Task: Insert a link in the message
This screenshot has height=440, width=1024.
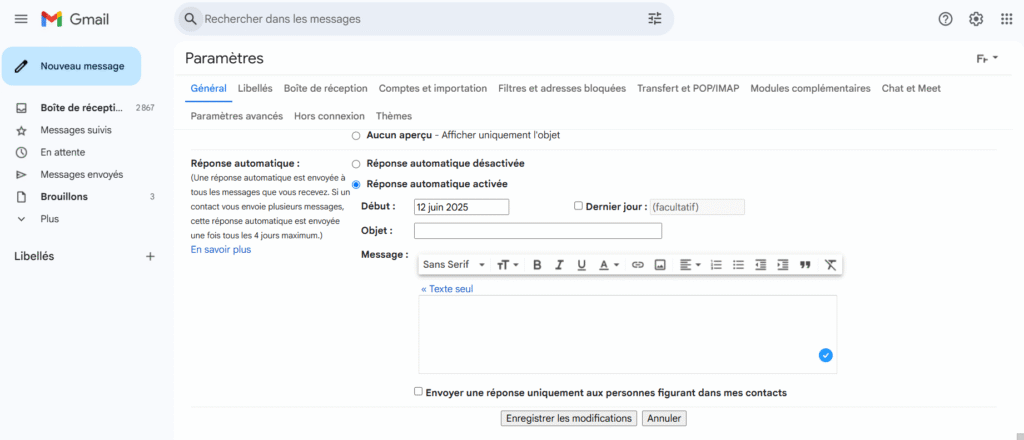Action: pos(637,265)
